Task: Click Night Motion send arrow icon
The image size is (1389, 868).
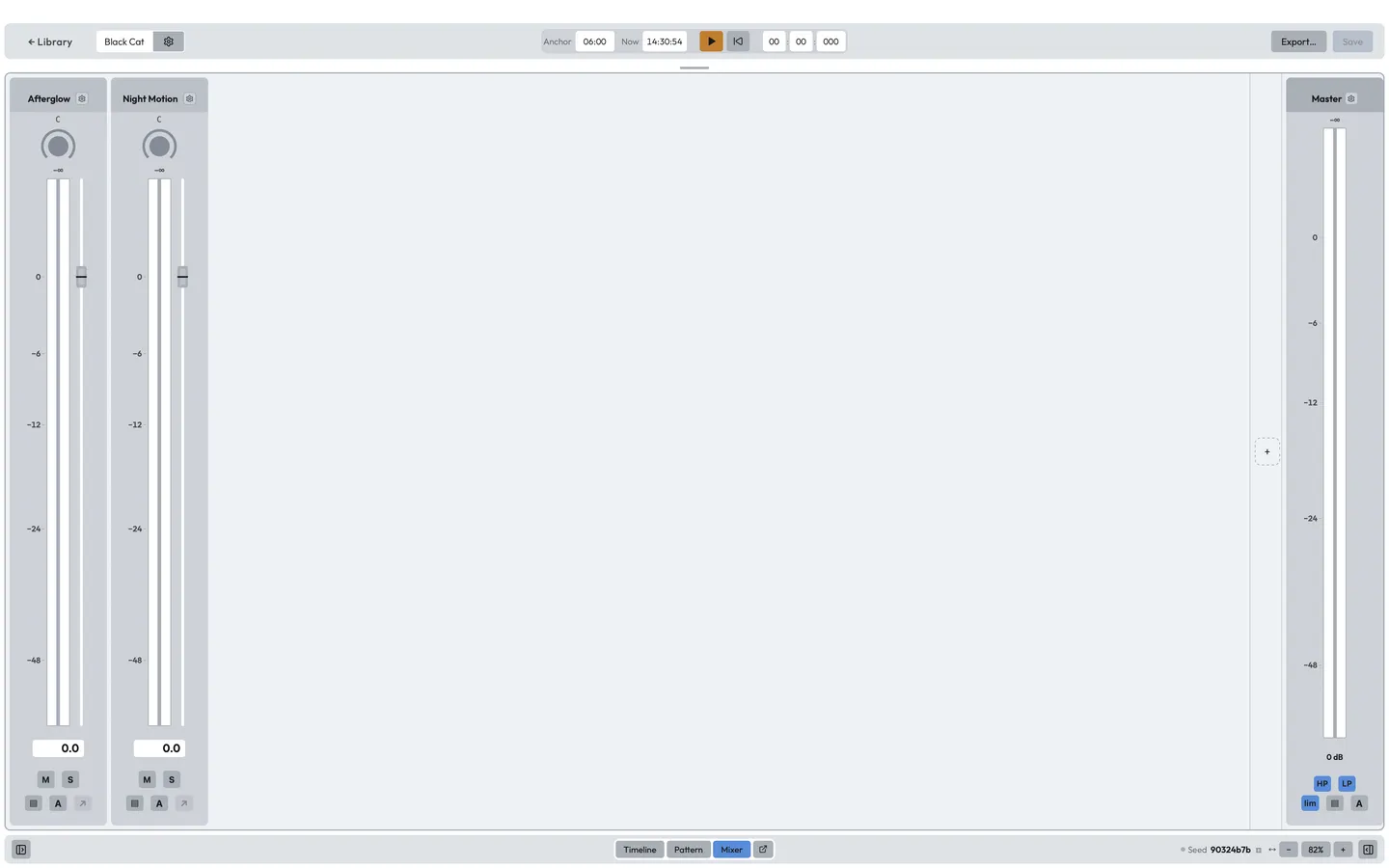Action: tap(184, 803)
